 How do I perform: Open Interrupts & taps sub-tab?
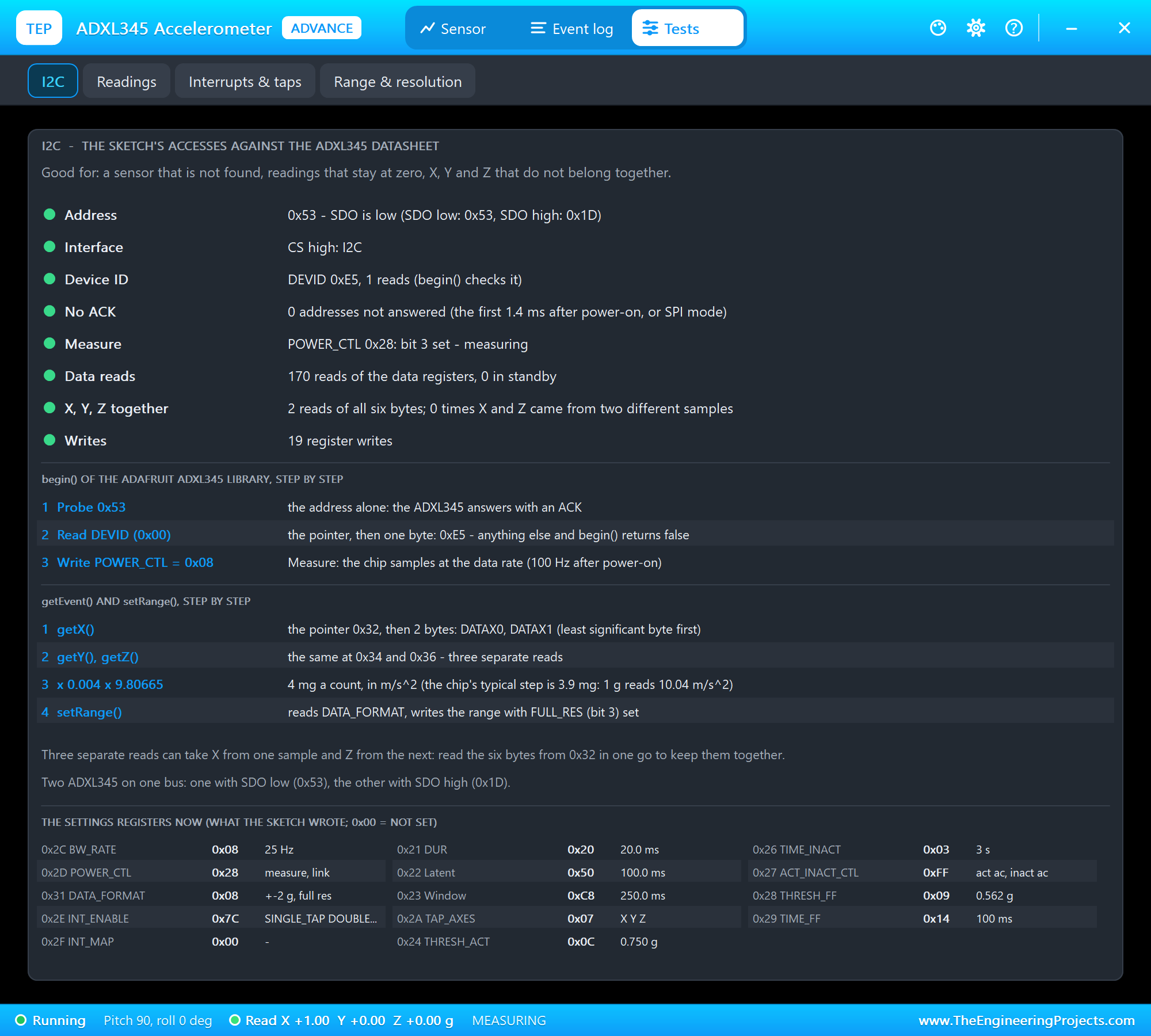(x=245, y=81)
